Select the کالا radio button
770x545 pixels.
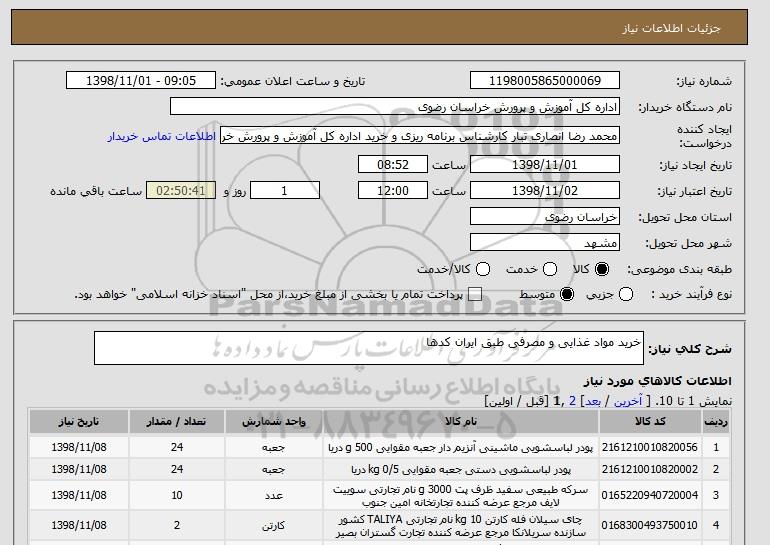(x=601, y=269)
